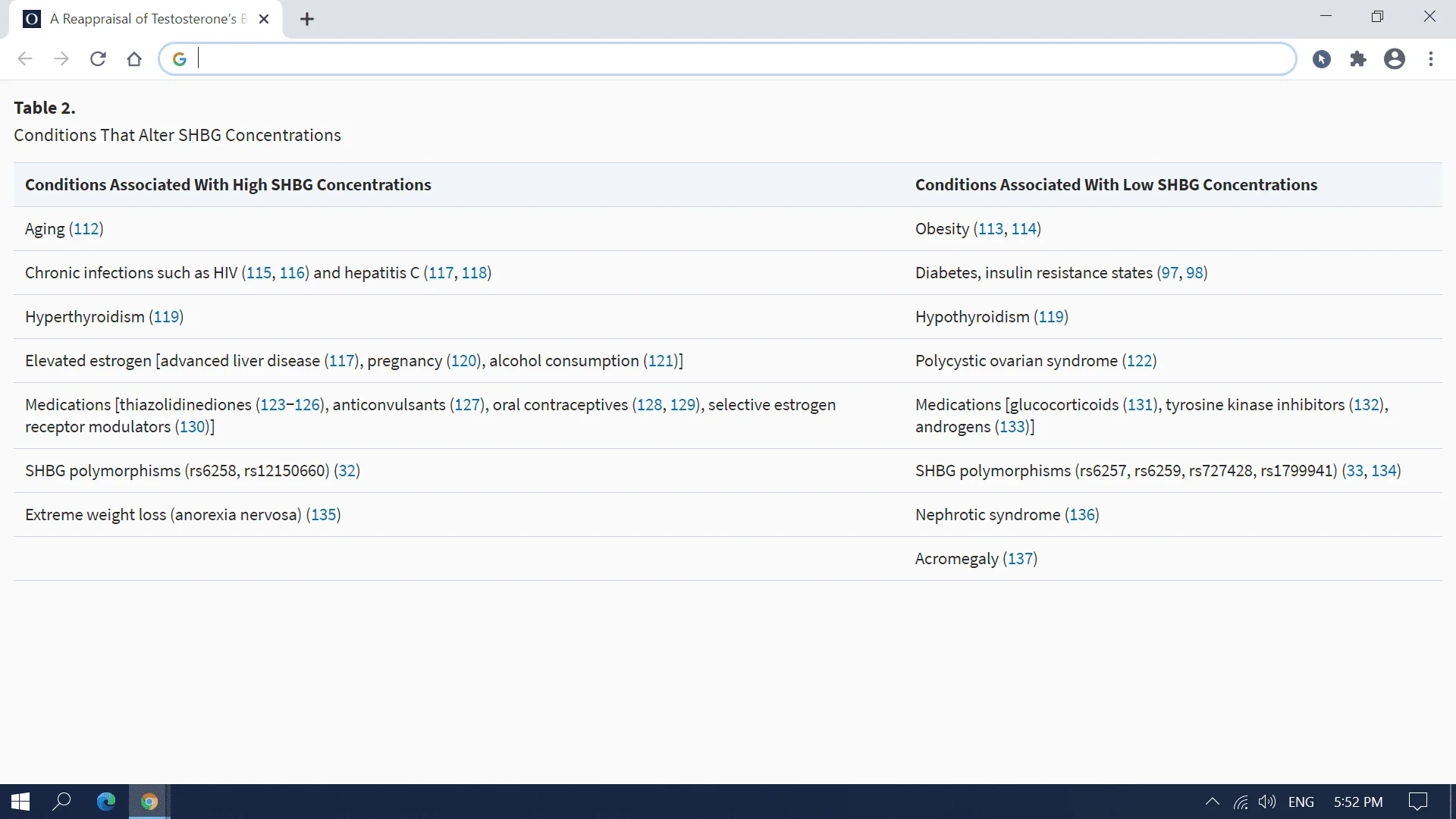This screenshot has width=1456, height=819.
Task: Click 'Conditions That Alter SHBG Concentrations' caption
Action: 177,135
